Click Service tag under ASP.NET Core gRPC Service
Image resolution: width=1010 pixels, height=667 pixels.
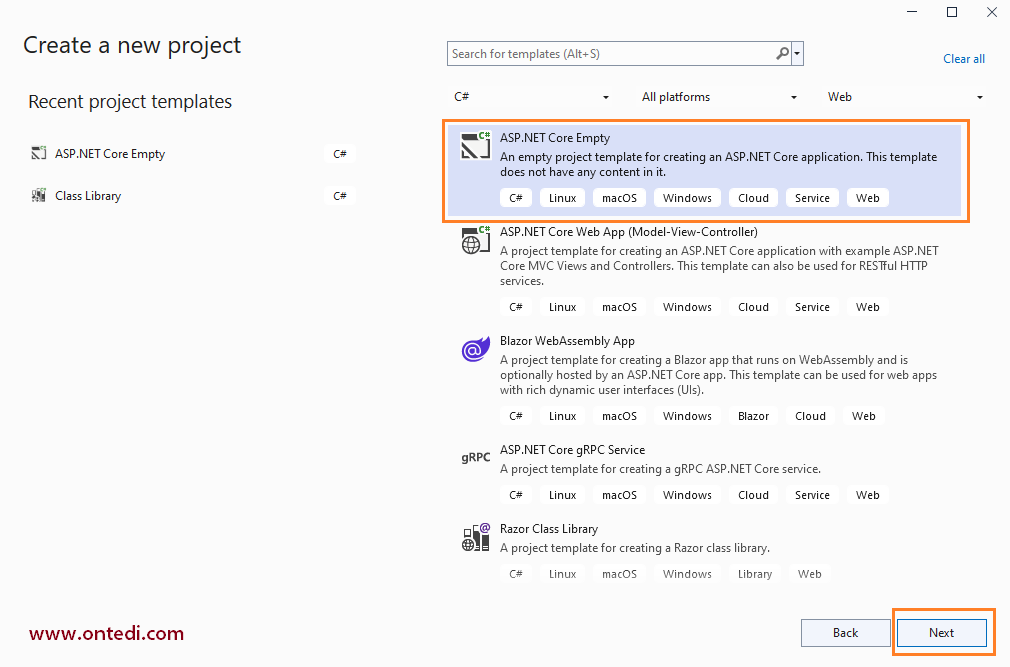point(812,494)
